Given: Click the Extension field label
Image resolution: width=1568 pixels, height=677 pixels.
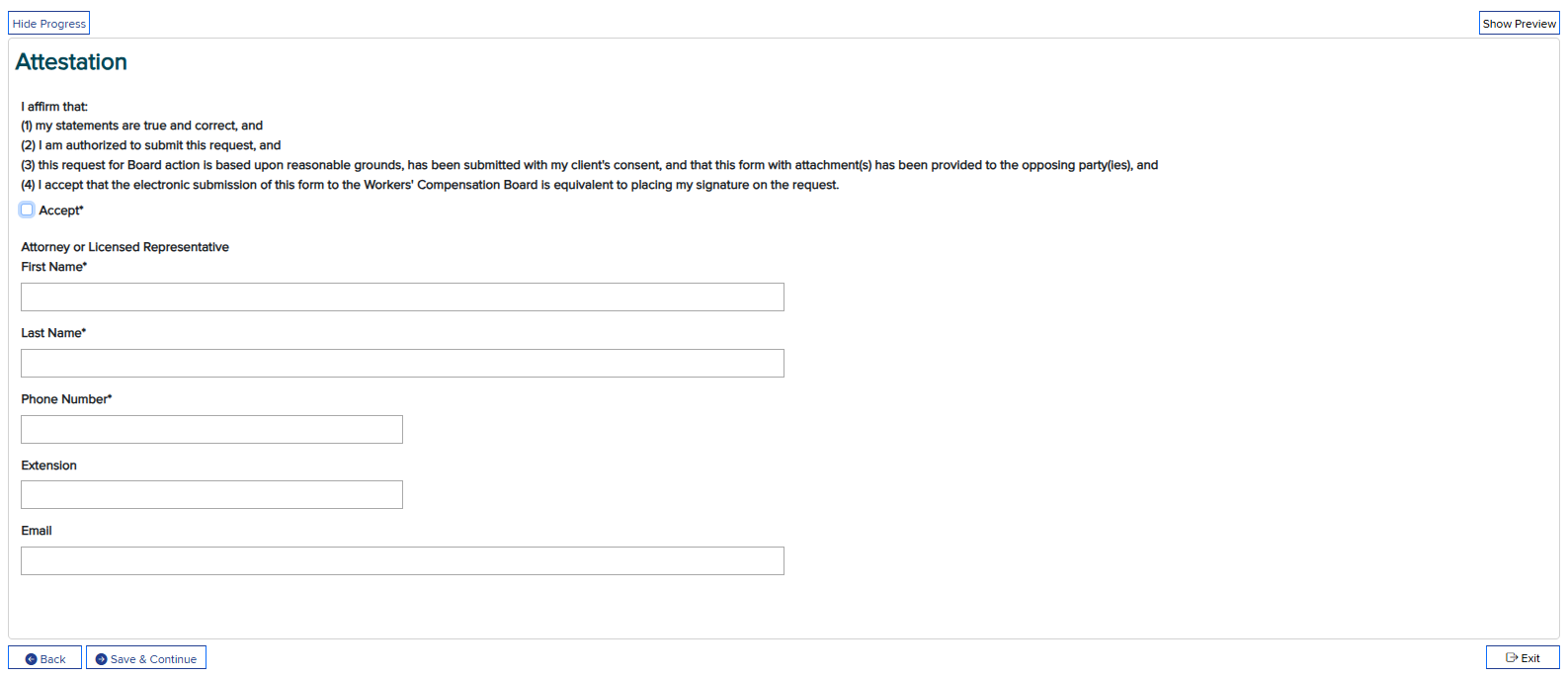Looking at the screenshot, I should click(x=48, y=465).
